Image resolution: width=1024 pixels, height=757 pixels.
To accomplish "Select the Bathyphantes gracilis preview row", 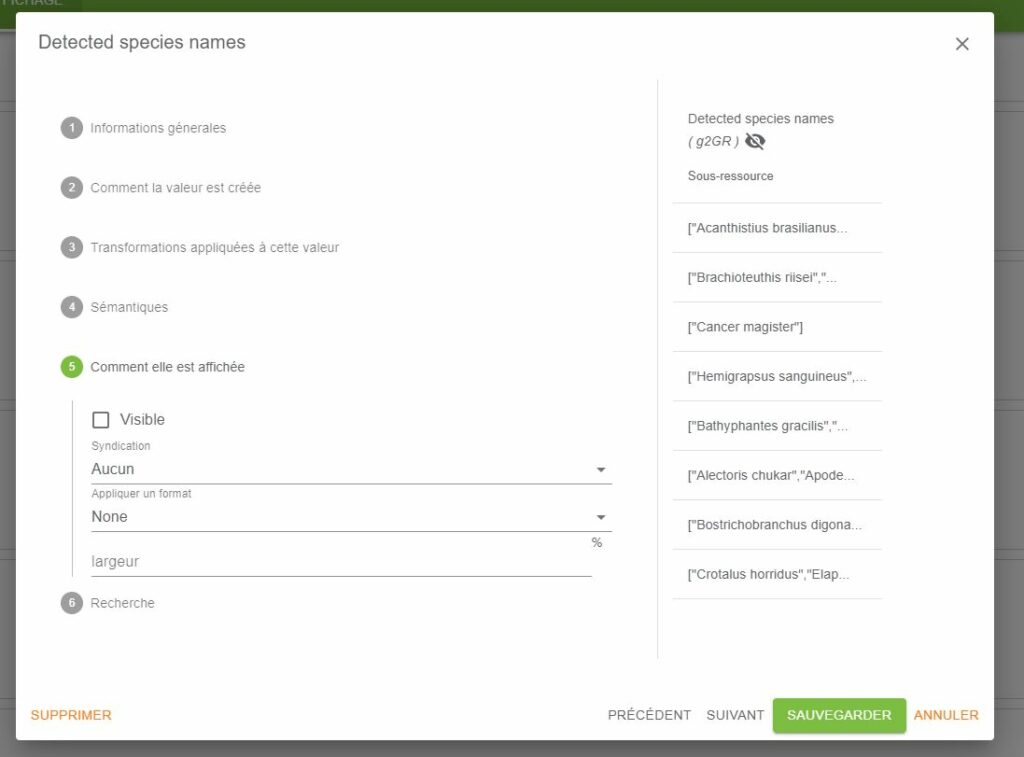I will [777, 426].
